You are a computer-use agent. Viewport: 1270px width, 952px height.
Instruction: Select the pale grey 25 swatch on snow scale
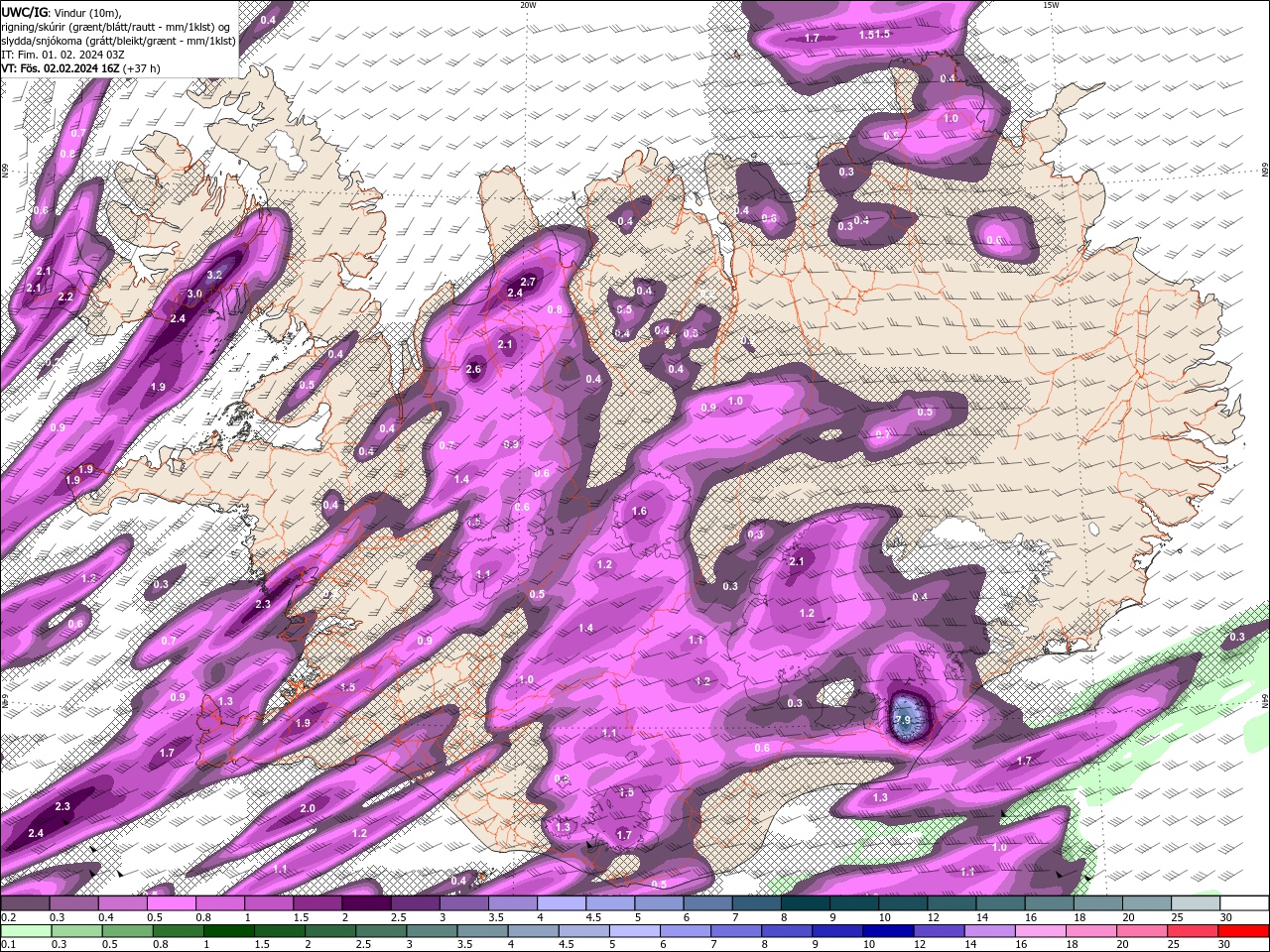point(1196,903)
